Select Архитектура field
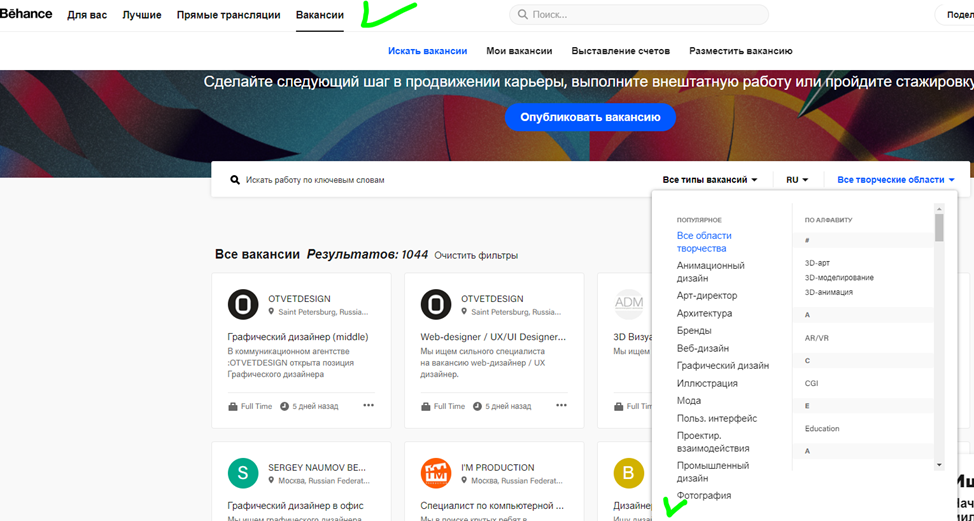The height and width of the screenshot is (521, 974). [x=704, y=314]
